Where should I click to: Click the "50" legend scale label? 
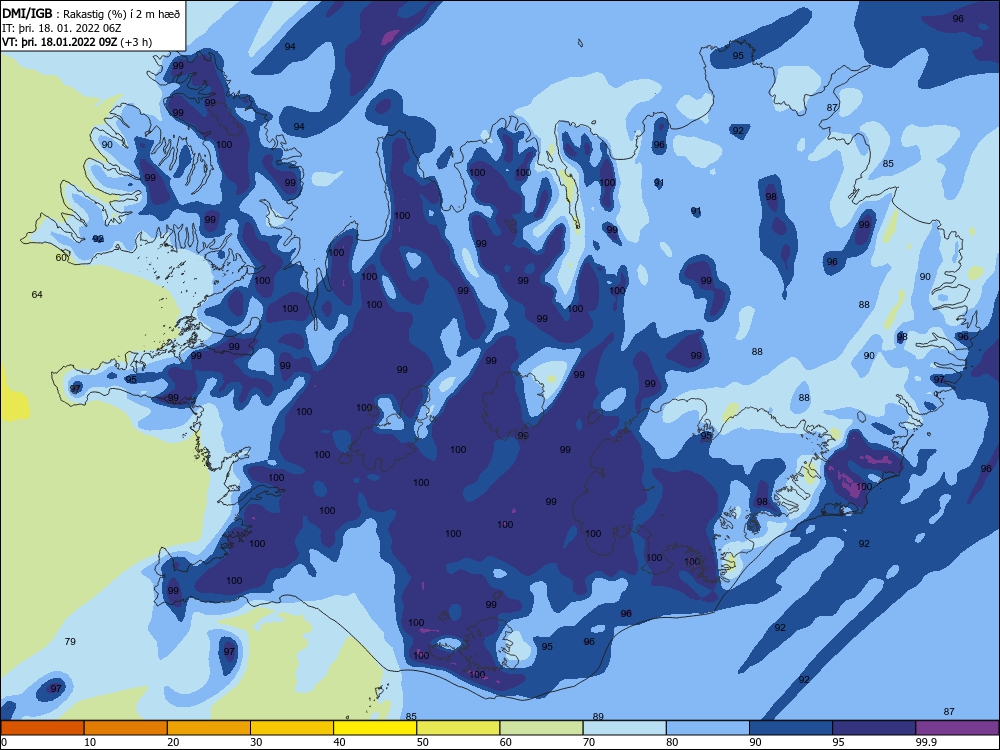423,742
